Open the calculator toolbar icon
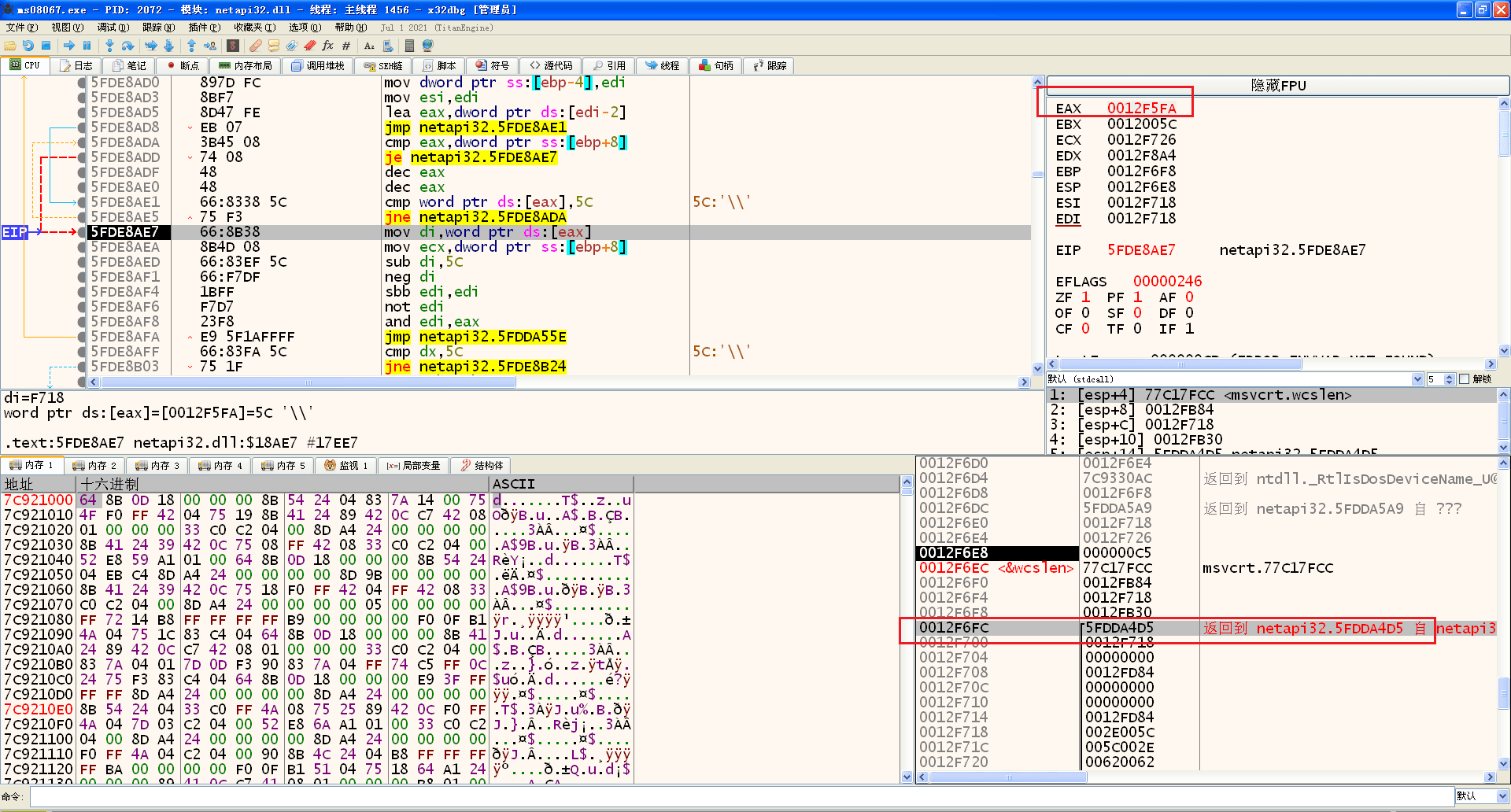This screenshot has width=1511, height=812. 409,46
